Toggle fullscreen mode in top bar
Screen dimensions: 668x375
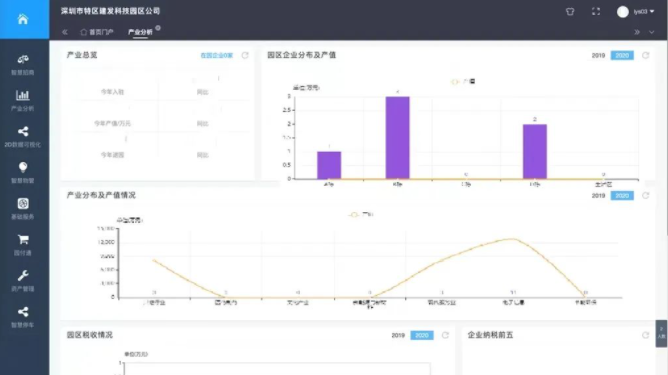pyautogui.click(x=596, y=12)
